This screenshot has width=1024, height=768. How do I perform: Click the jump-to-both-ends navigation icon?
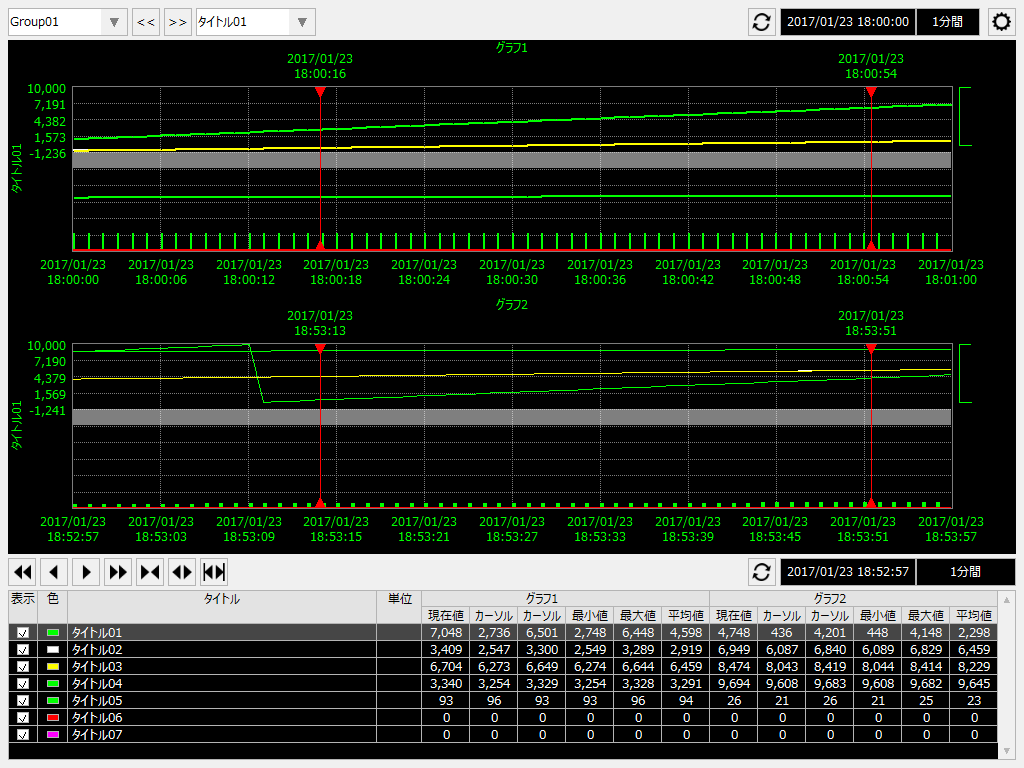(214, 572)
